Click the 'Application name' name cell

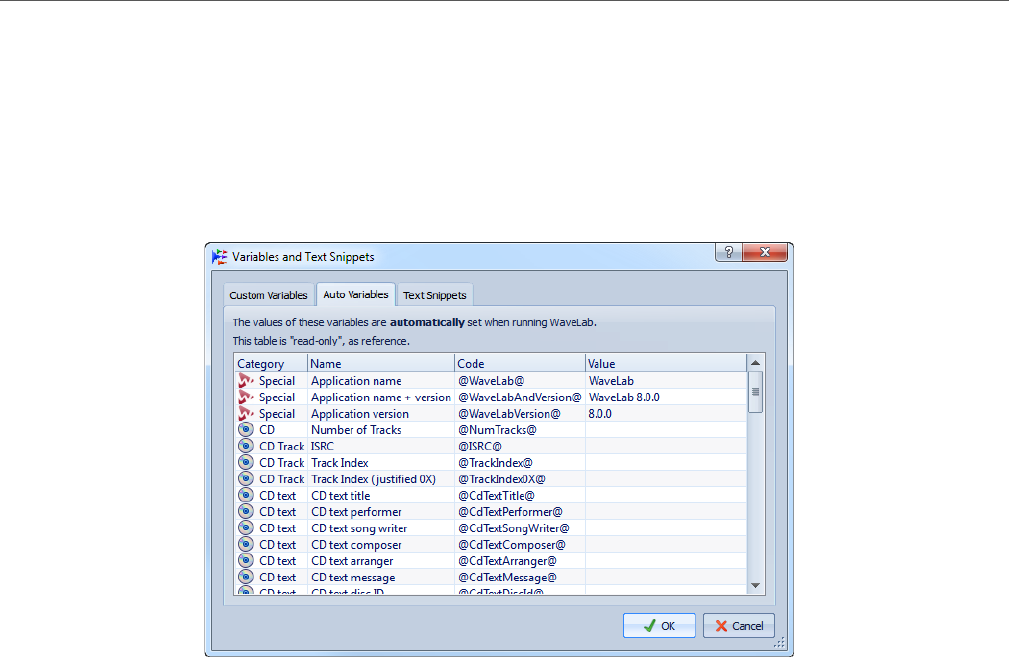(381, 381)
